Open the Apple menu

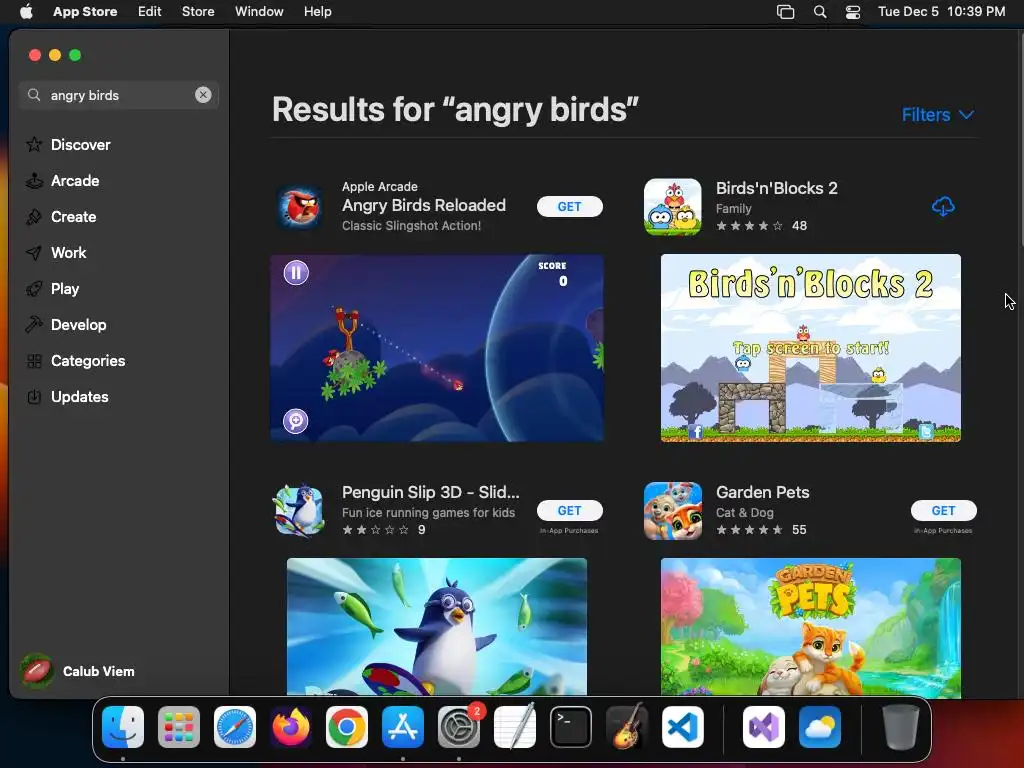pos(26,11)
